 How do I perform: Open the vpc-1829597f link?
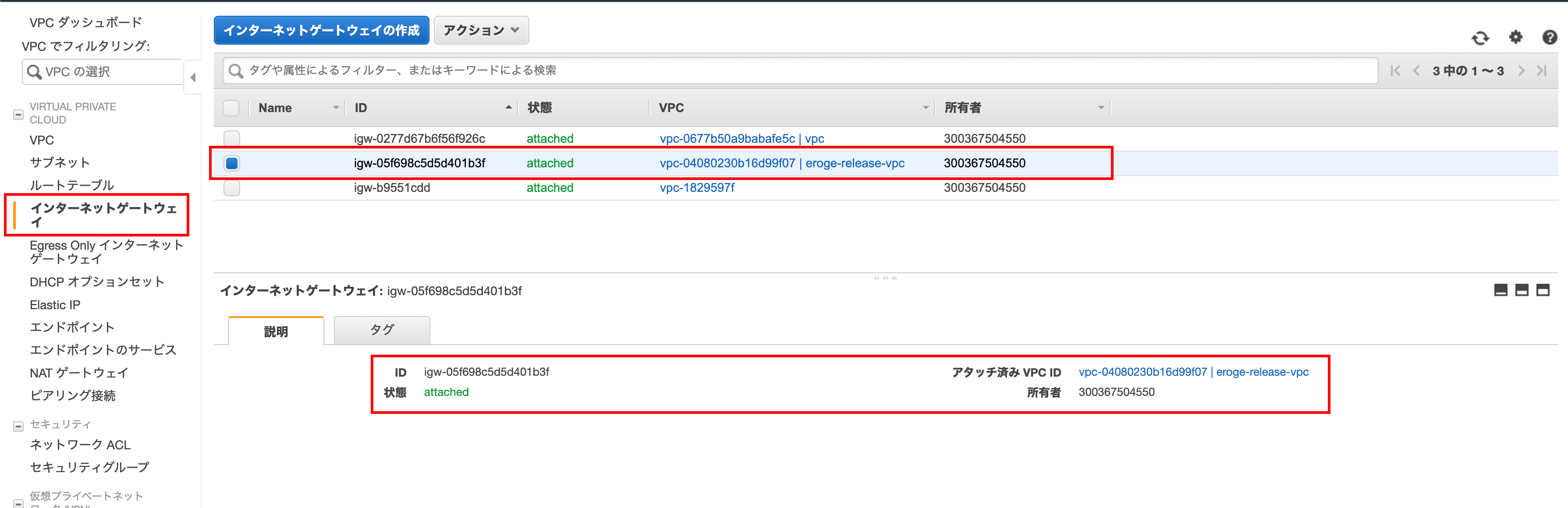click(x=697, y=188)
